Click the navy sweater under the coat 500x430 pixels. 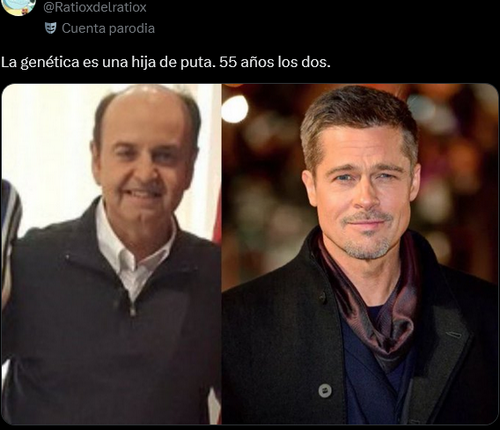tap(370, 377)
